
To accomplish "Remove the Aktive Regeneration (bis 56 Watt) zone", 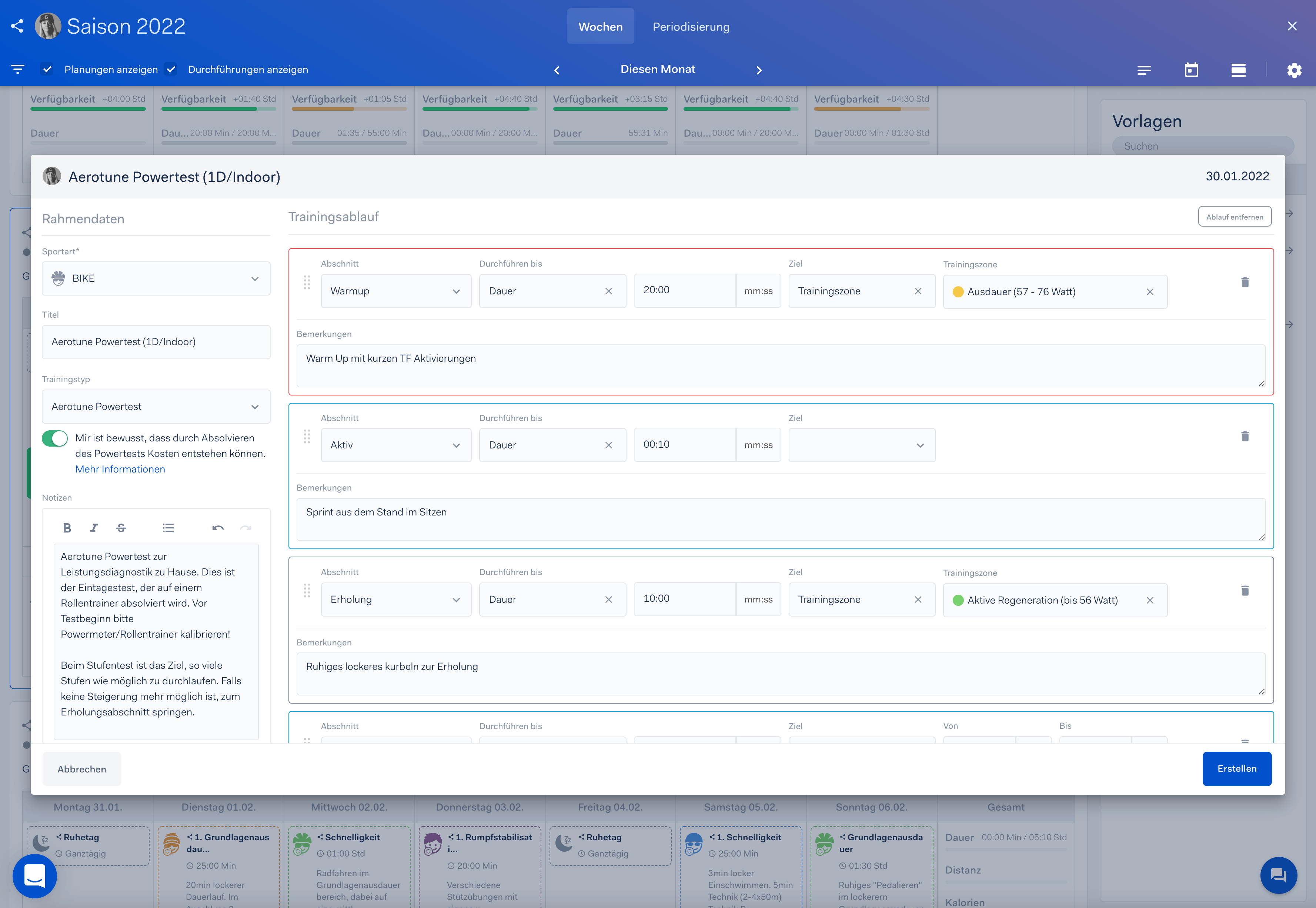I will tap(1150, 600).
